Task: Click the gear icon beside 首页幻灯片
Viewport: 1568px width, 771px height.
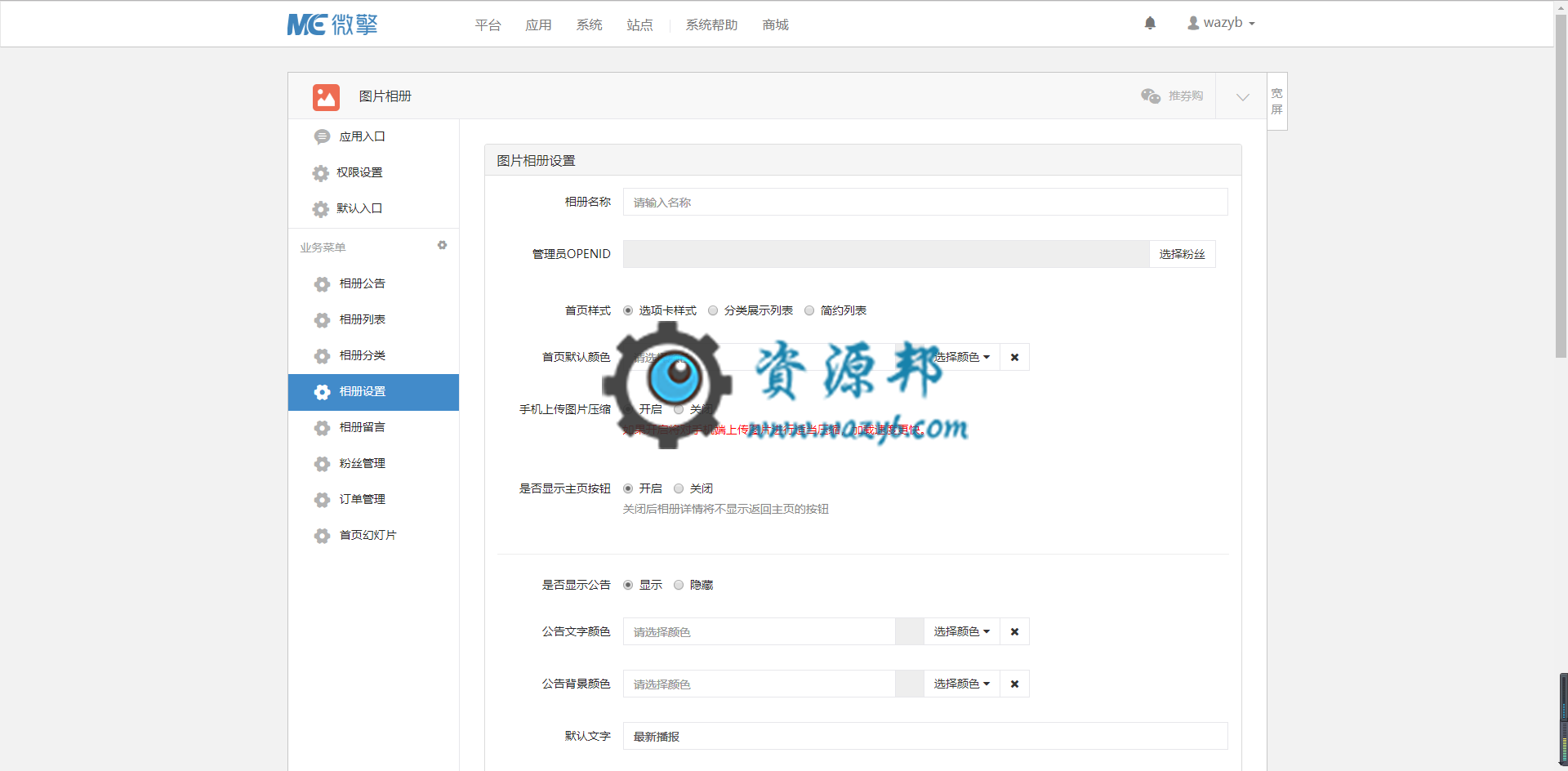Action: pyautogui.click(x=323, y=536)
